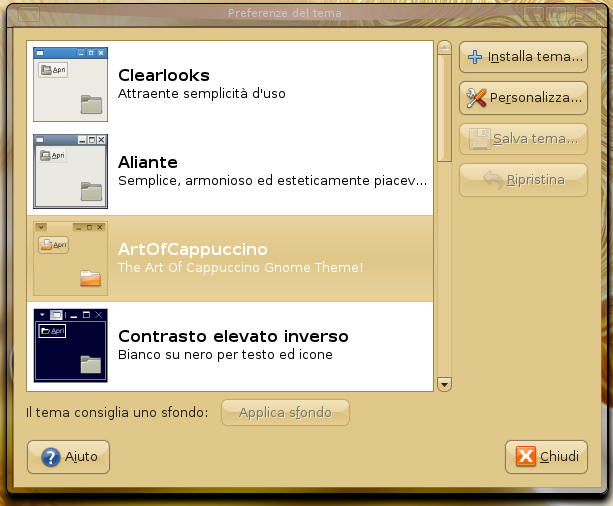Open the Installa tema dialog
This screenshot has height=506, width=613.
tap(523, 57)
